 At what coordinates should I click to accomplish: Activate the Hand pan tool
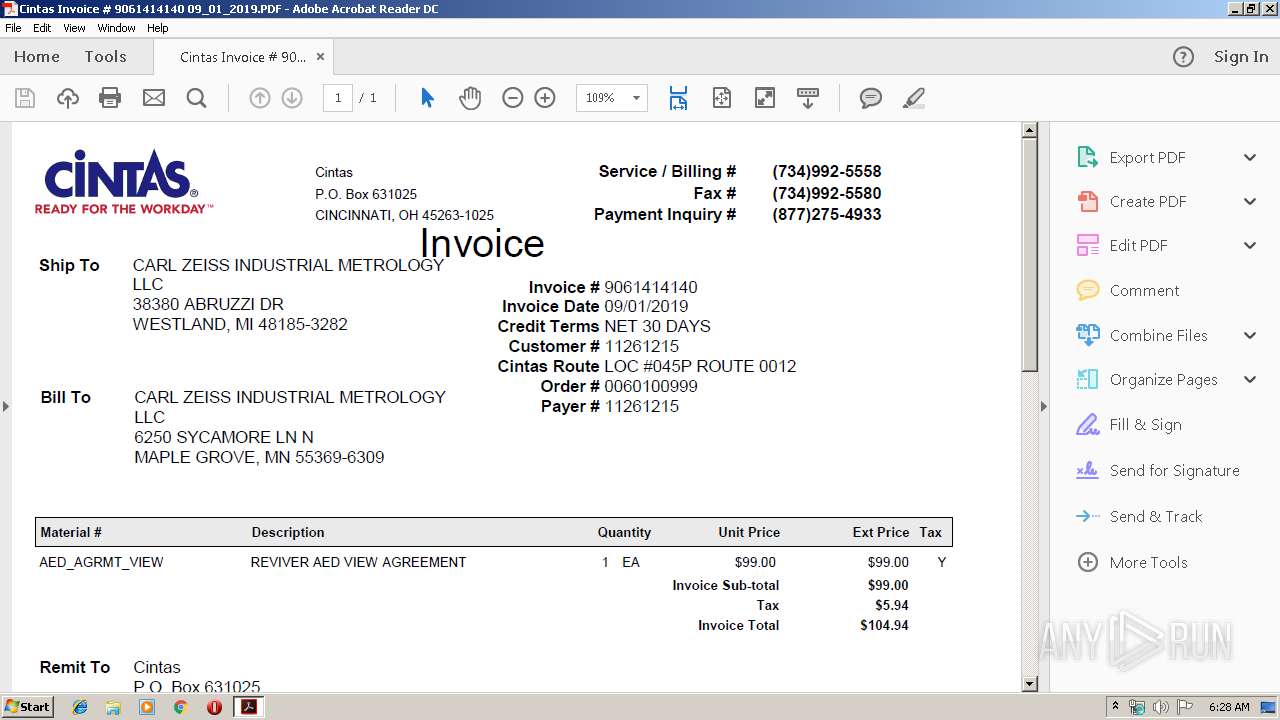pyautogui.click(x=470, y=98)
